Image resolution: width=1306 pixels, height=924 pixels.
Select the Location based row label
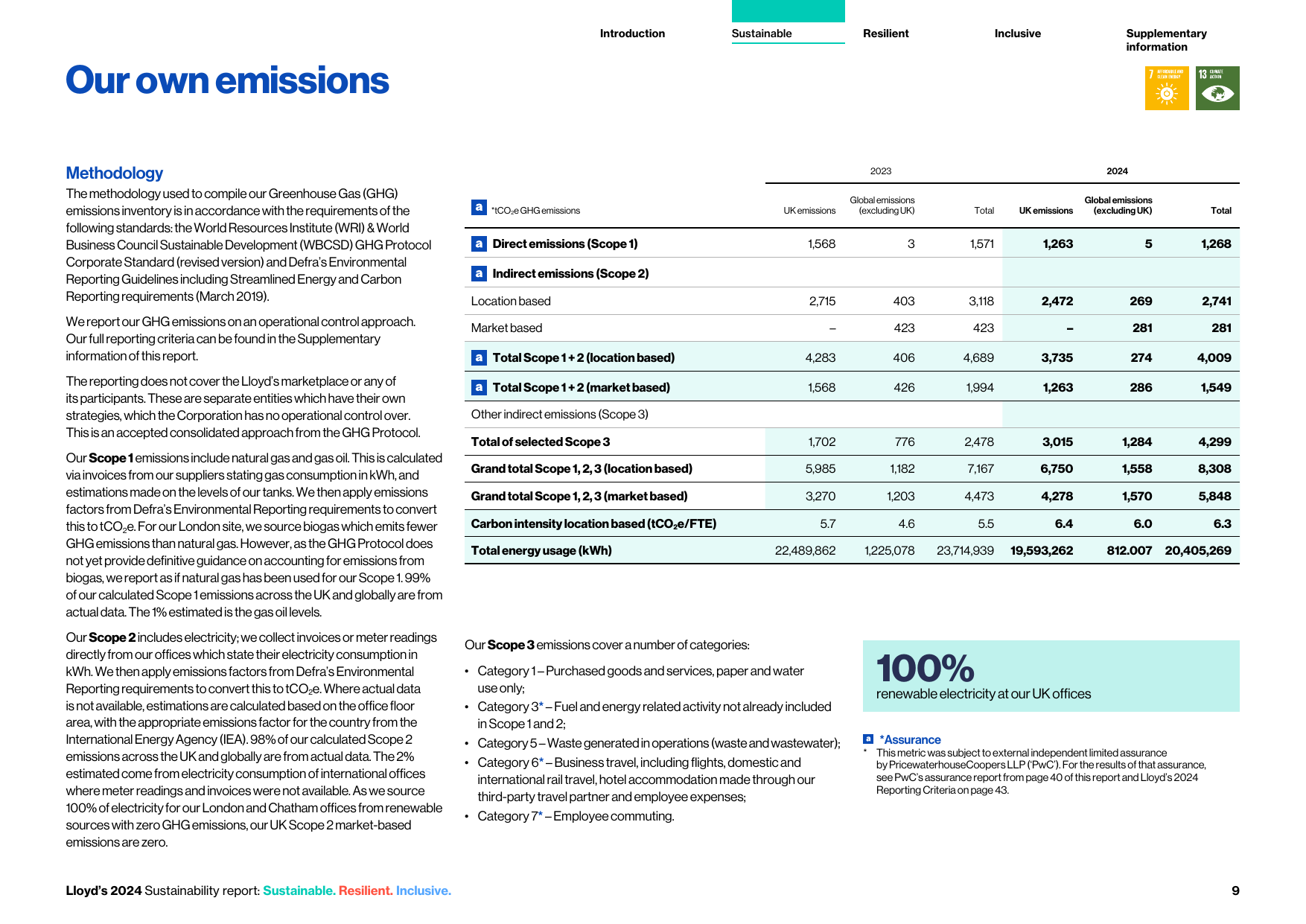pos(511,301)
